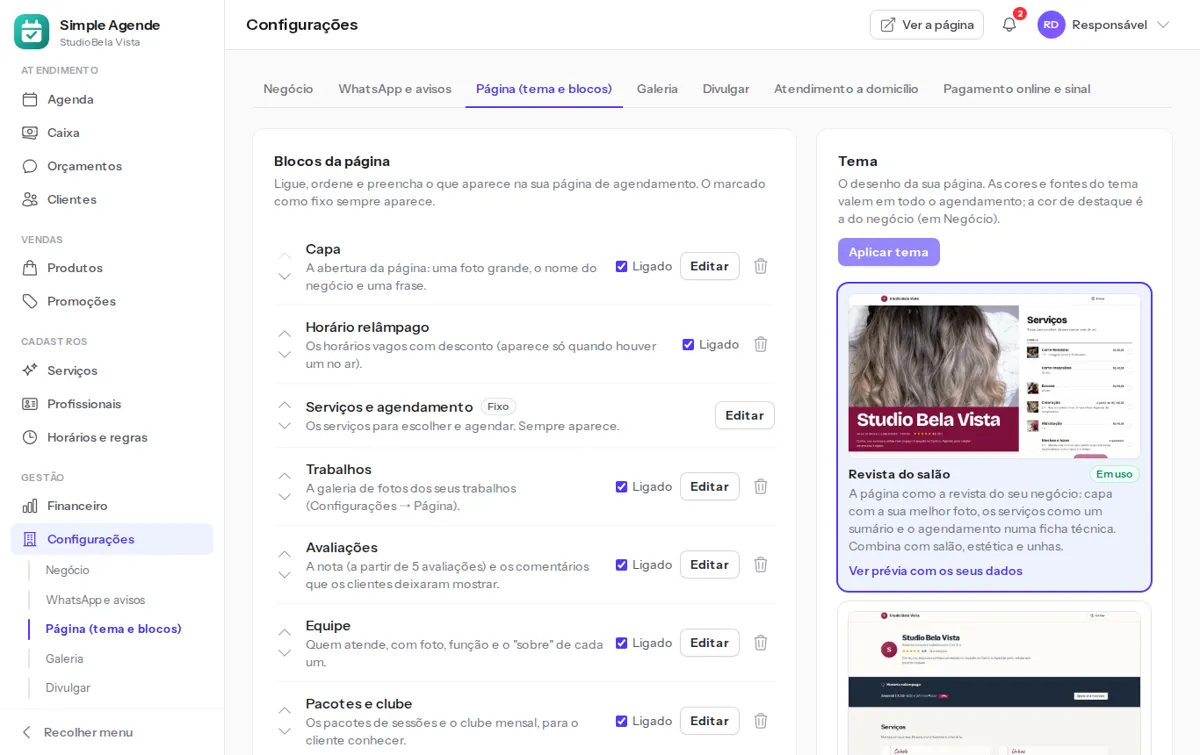Toggle the Equipe Ligado checkbox
Viewport: 1200px width, 755px height.
pos(621,642)
